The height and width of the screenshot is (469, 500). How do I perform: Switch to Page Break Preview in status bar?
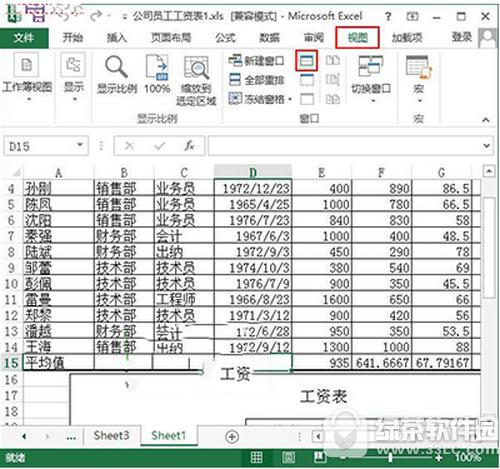click(319, 457)
